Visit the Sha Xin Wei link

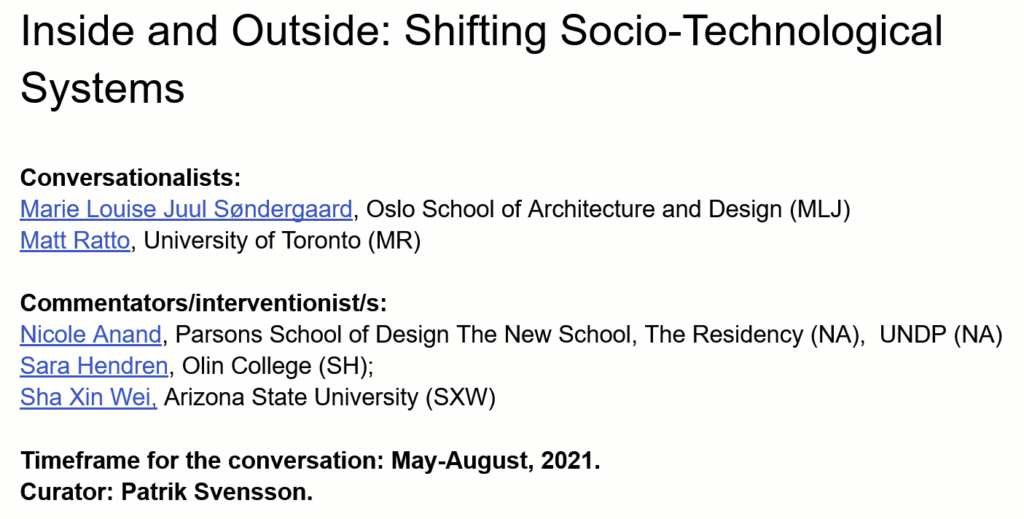pyautogui.click(x=88, y=397)
